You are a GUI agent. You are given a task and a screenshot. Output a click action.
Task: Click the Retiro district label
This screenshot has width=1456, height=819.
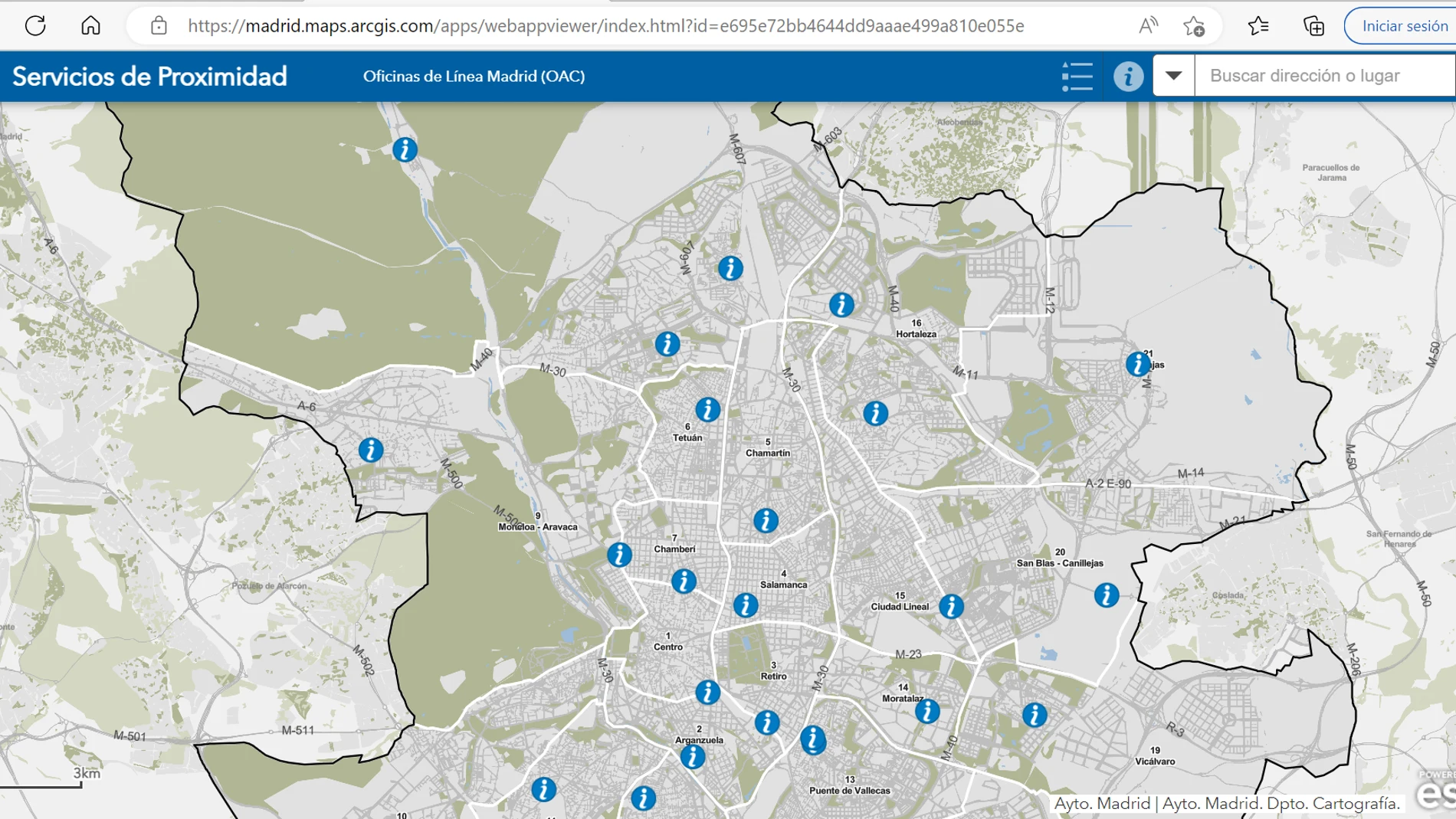(773, 676)
